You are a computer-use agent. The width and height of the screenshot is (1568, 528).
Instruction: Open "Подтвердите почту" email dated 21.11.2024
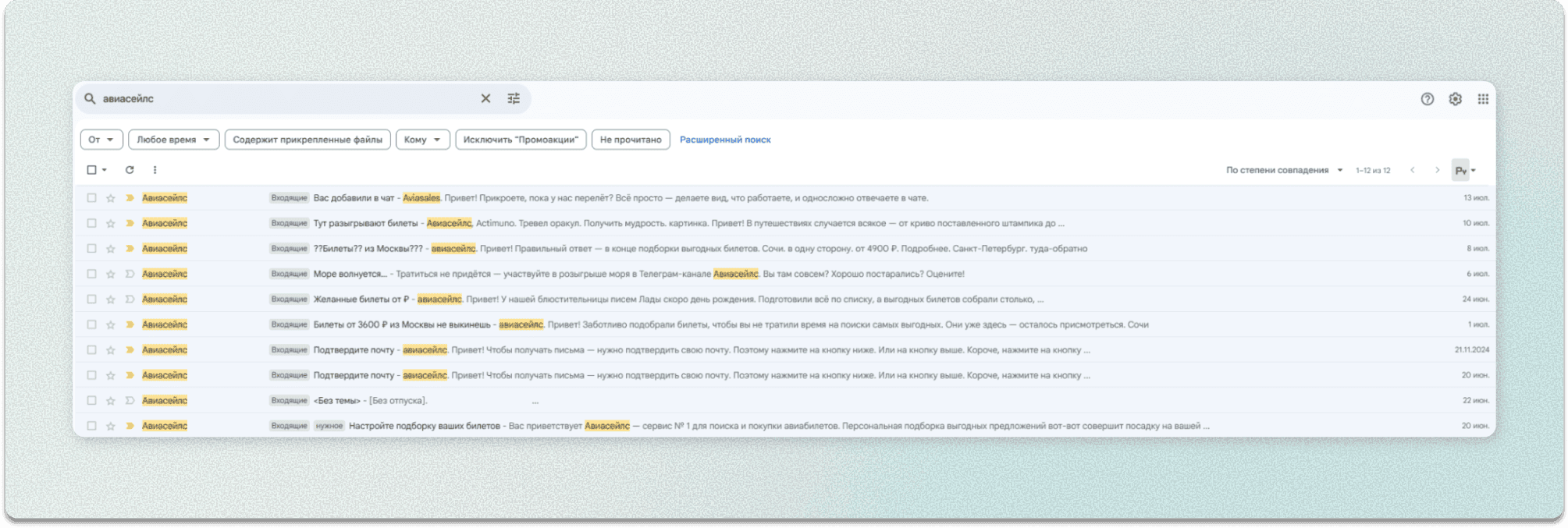(x=784, y=350)
